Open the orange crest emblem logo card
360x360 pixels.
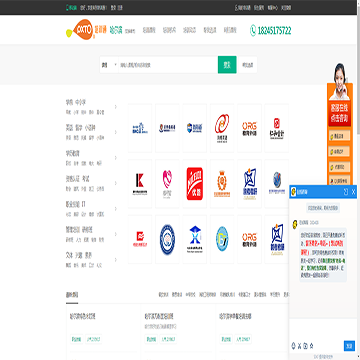coord(222,184)
